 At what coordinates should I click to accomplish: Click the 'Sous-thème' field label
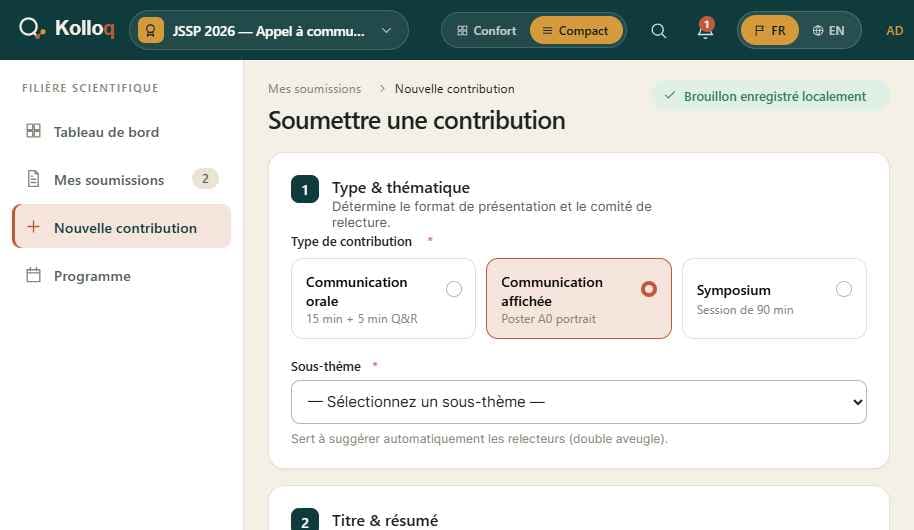tap(325, 366)
